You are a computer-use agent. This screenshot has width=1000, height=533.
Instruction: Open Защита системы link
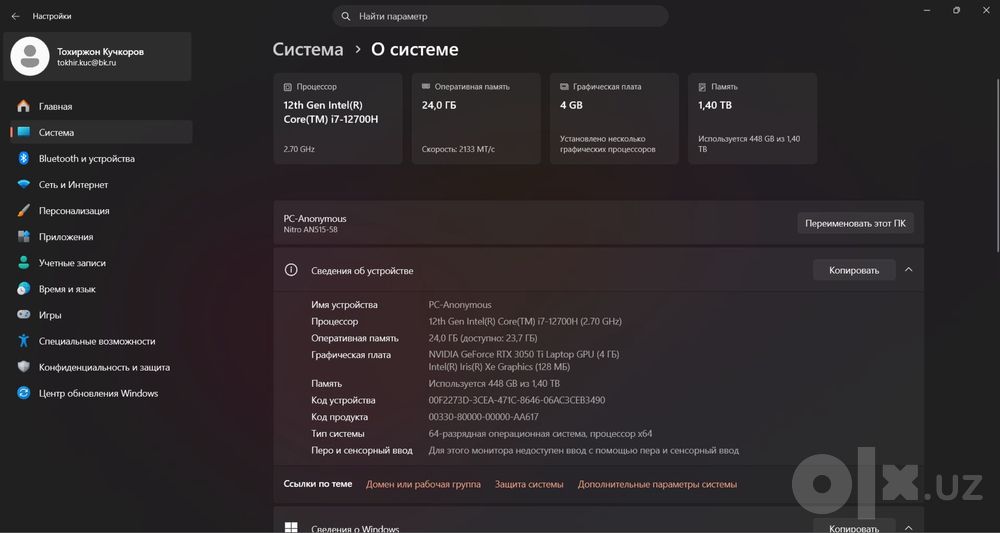pos(529,485)
